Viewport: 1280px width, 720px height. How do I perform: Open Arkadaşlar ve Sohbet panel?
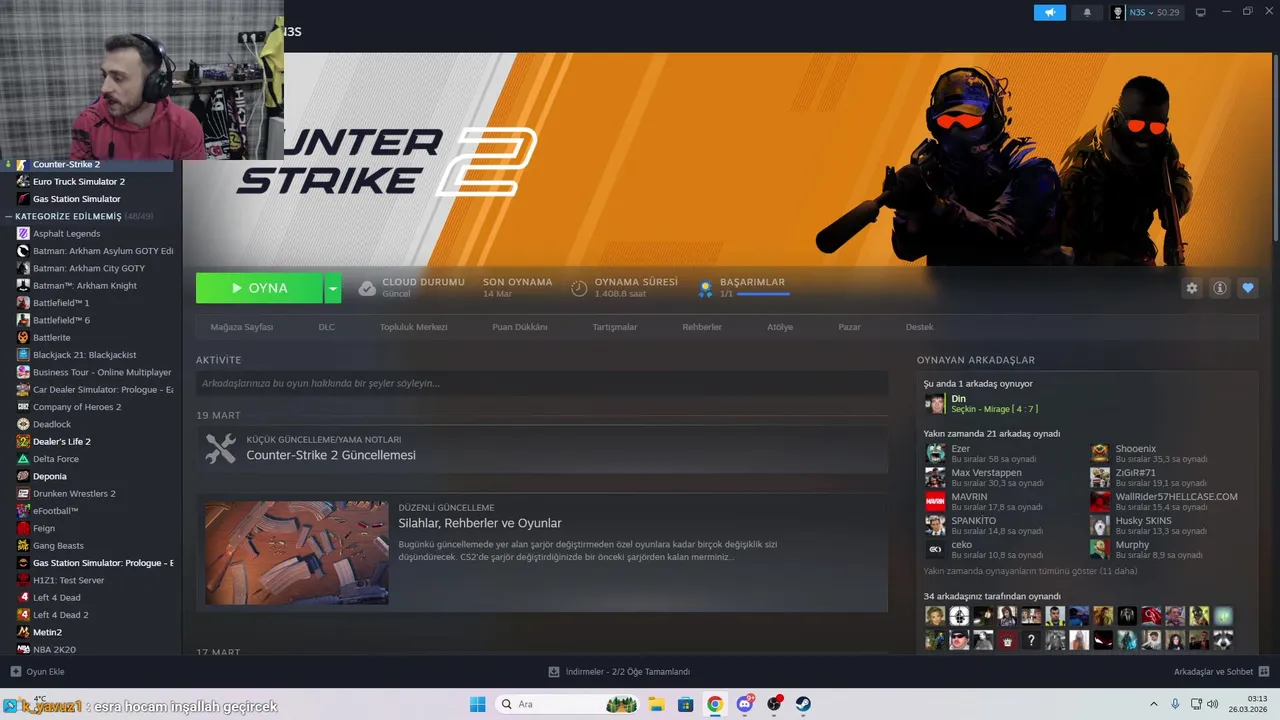[x=1221, y=672]
